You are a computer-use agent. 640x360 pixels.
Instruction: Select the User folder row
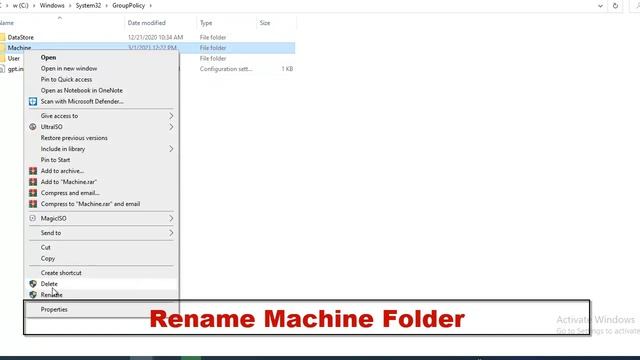(x=147, y=58)
